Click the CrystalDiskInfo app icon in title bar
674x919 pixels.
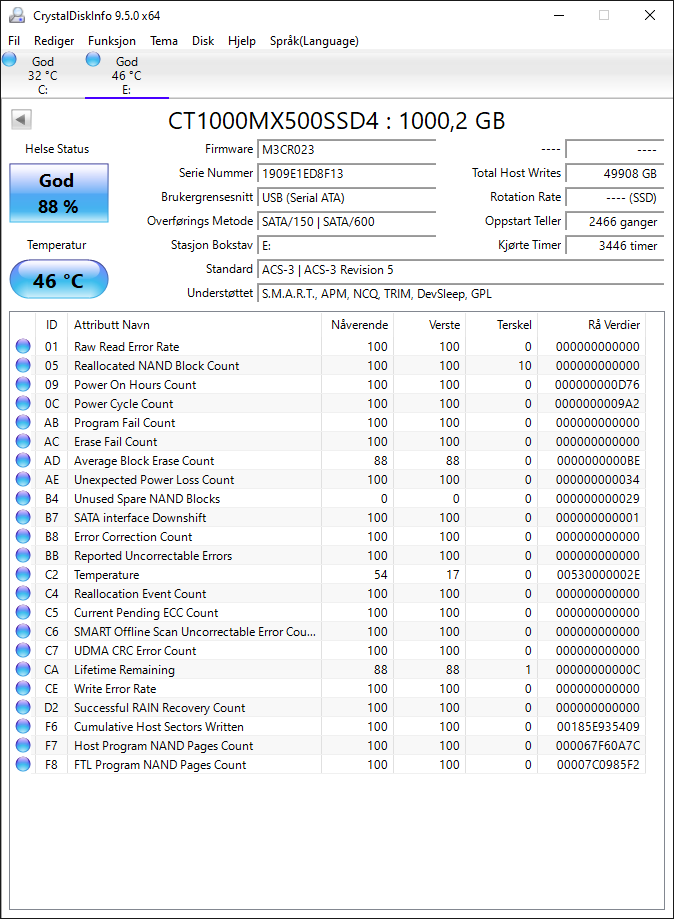click(x=17, y=15)
